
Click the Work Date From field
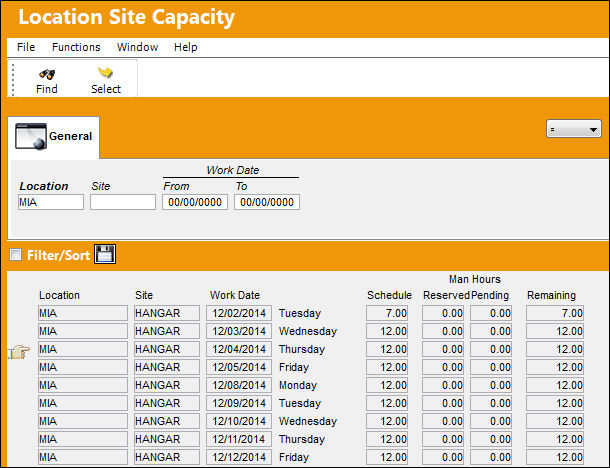(195, 202)
